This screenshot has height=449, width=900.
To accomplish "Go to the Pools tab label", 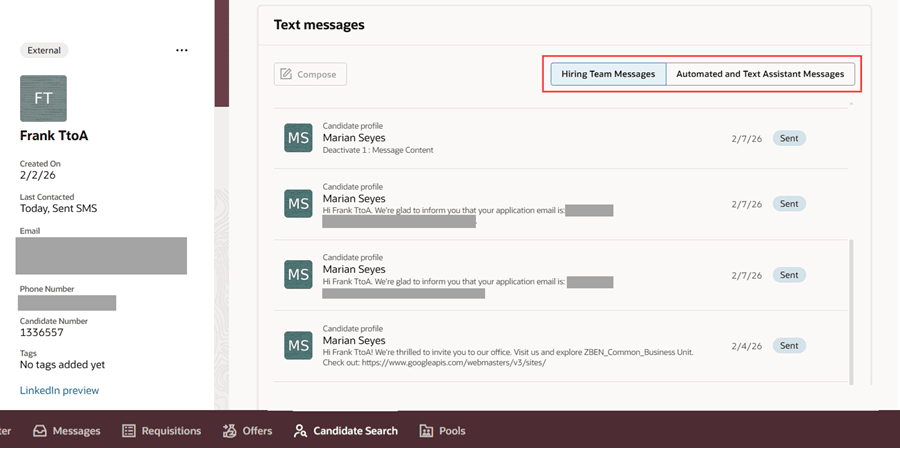I will pos(452,431).
